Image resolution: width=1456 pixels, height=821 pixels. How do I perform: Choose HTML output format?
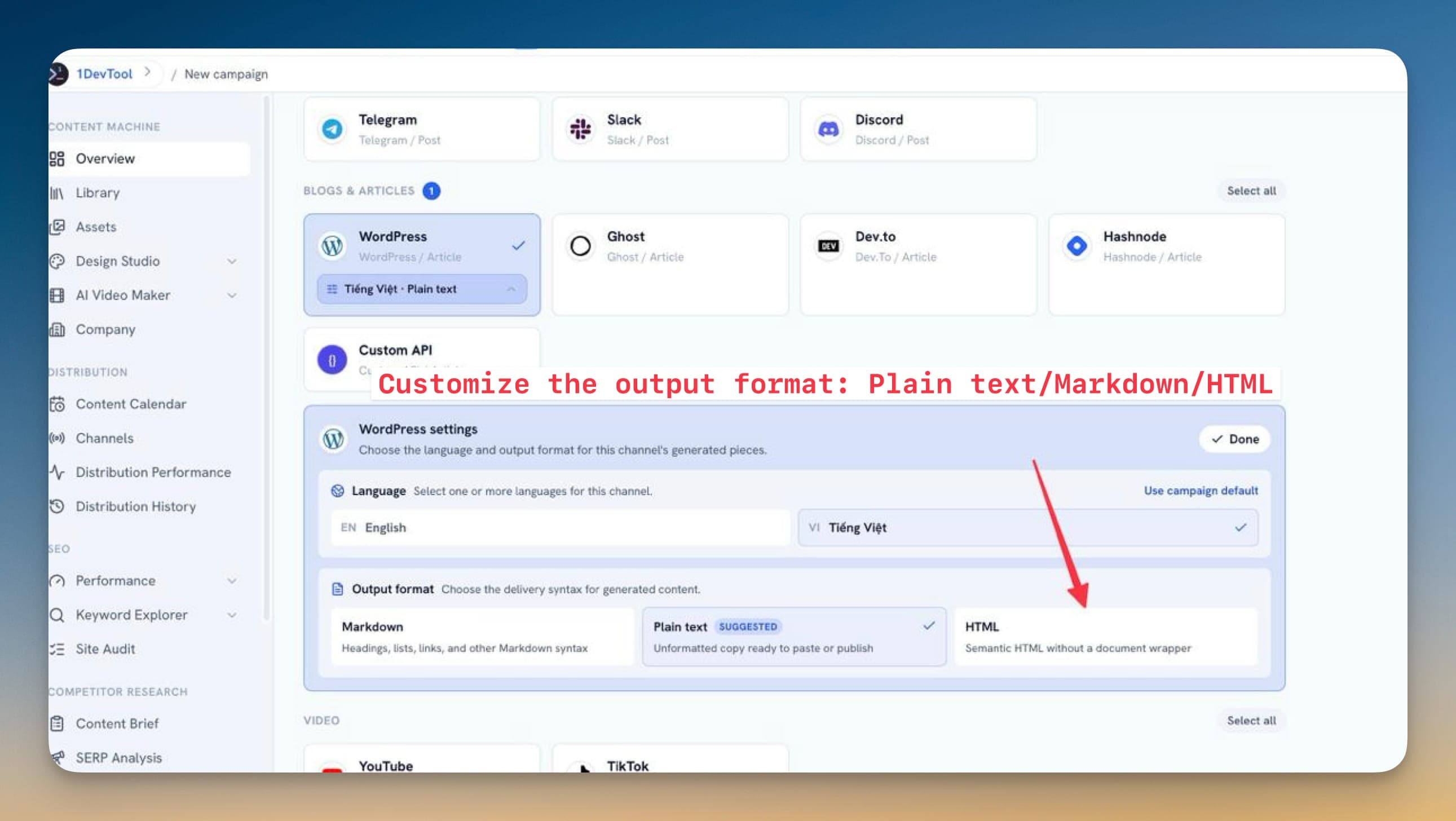point(1106,637)
